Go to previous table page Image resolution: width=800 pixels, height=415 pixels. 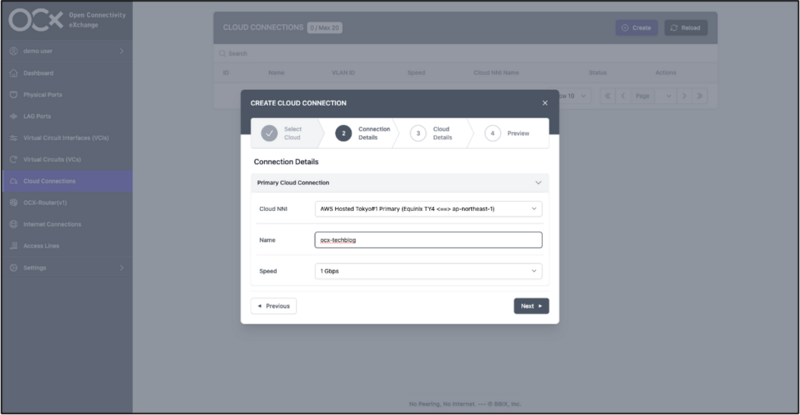click(623, 96)
